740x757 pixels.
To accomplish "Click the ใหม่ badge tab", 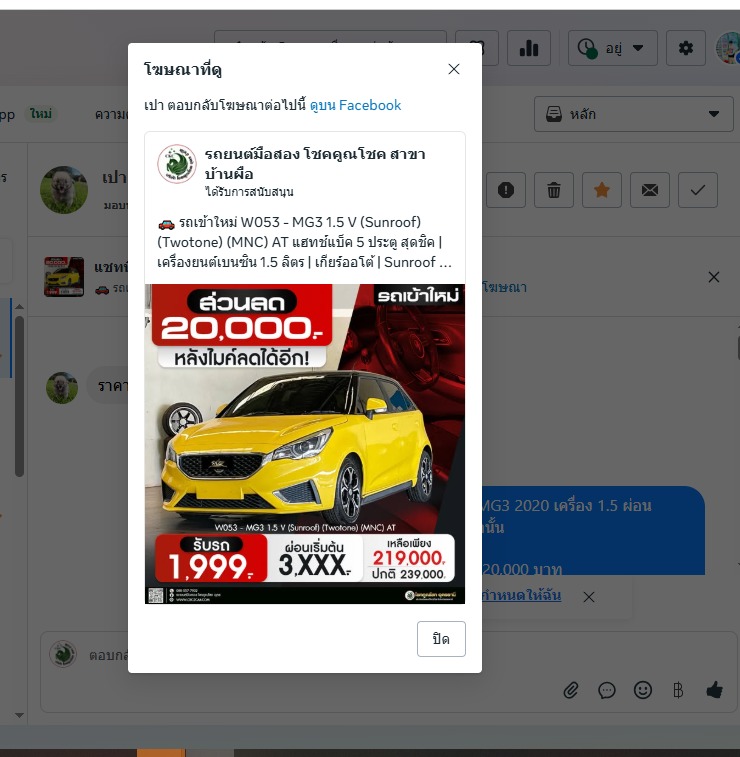I will (41, 114).
